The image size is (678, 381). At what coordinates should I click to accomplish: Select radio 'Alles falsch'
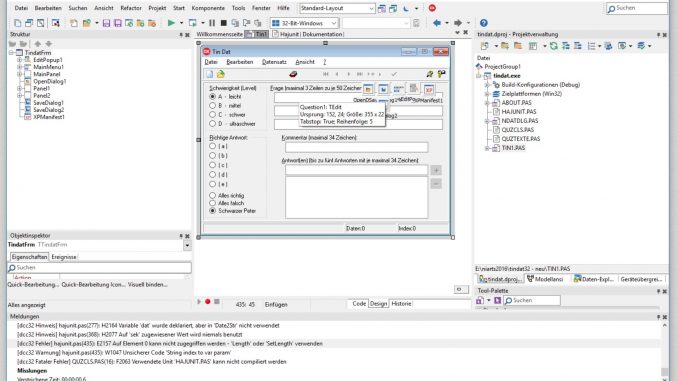click(x=212, y=203)
